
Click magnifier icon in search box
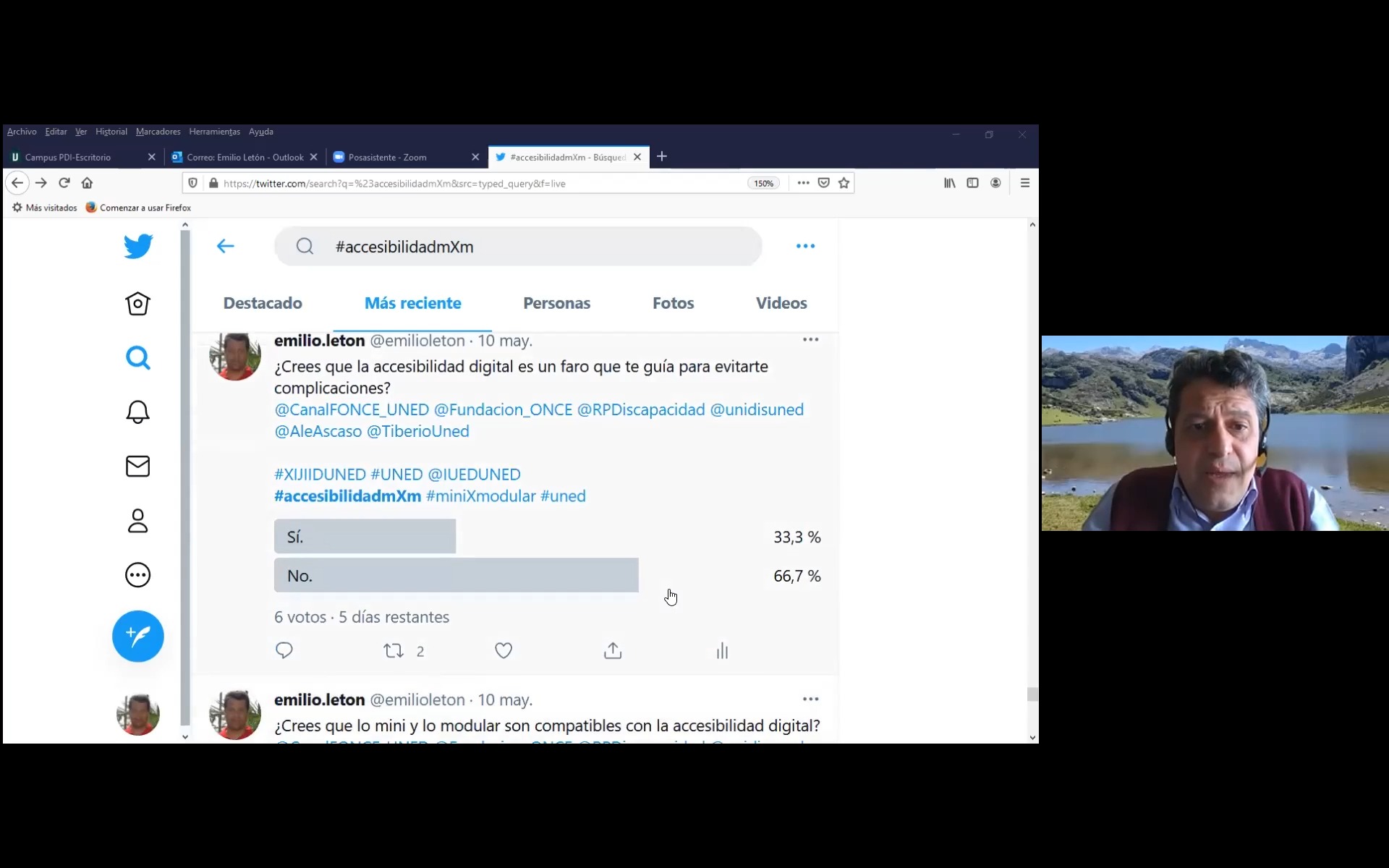click(x=305, y=247)
